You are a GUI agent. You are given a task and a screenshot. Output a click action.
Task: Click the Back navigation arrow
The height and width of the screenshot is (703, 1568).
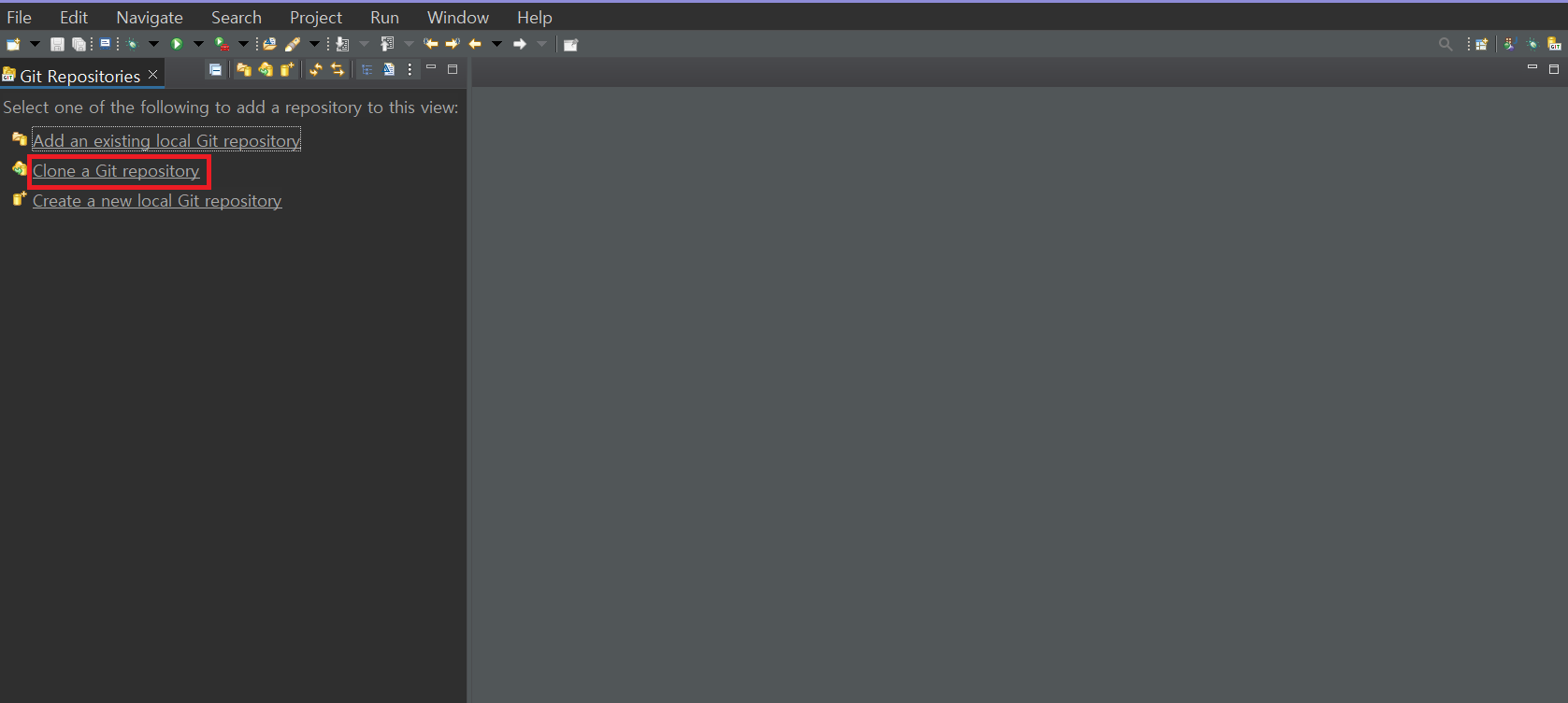pos(475,44)
